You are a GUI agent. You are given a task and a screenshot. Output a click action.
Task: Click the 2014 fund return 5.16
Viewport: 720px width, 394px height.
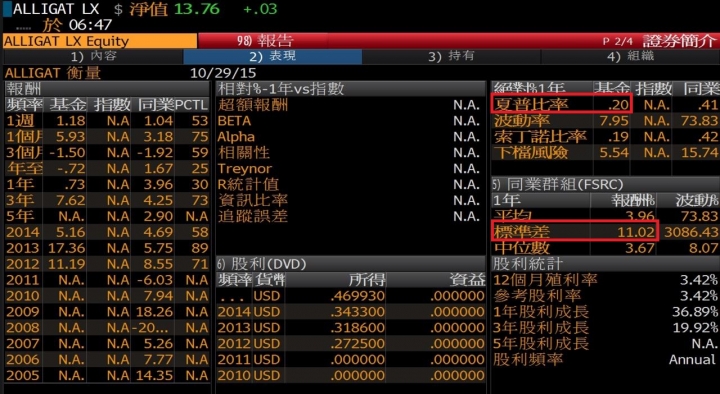(70, 232)
